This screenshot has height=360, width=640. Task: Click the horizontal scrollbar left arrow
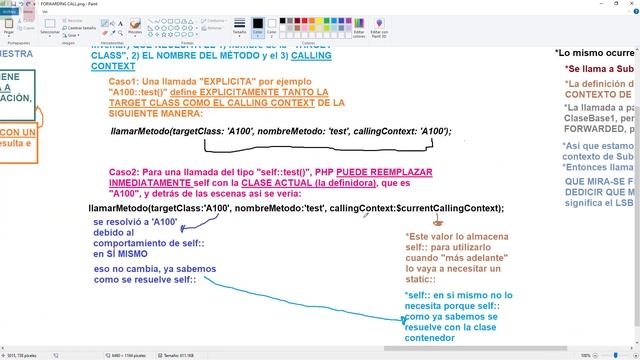pyautogui.click(x=2, y=349)
